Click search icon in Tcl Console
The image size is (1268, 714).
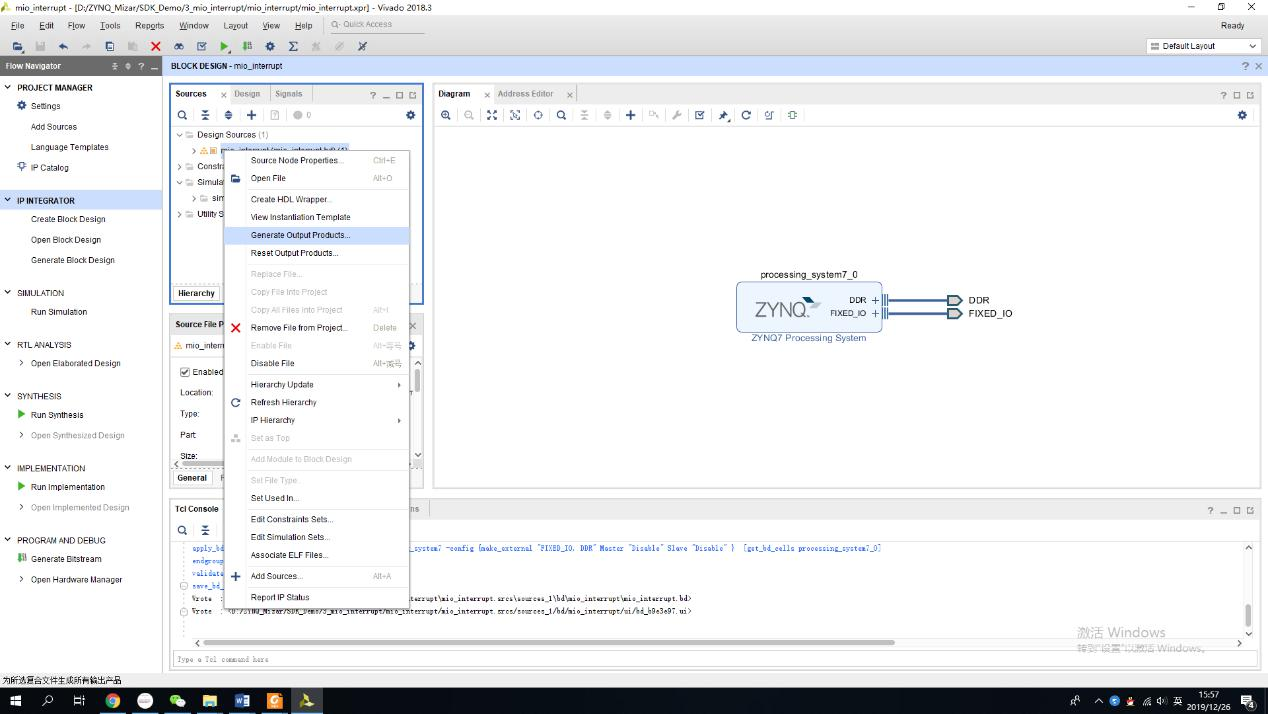click(182, 530)
